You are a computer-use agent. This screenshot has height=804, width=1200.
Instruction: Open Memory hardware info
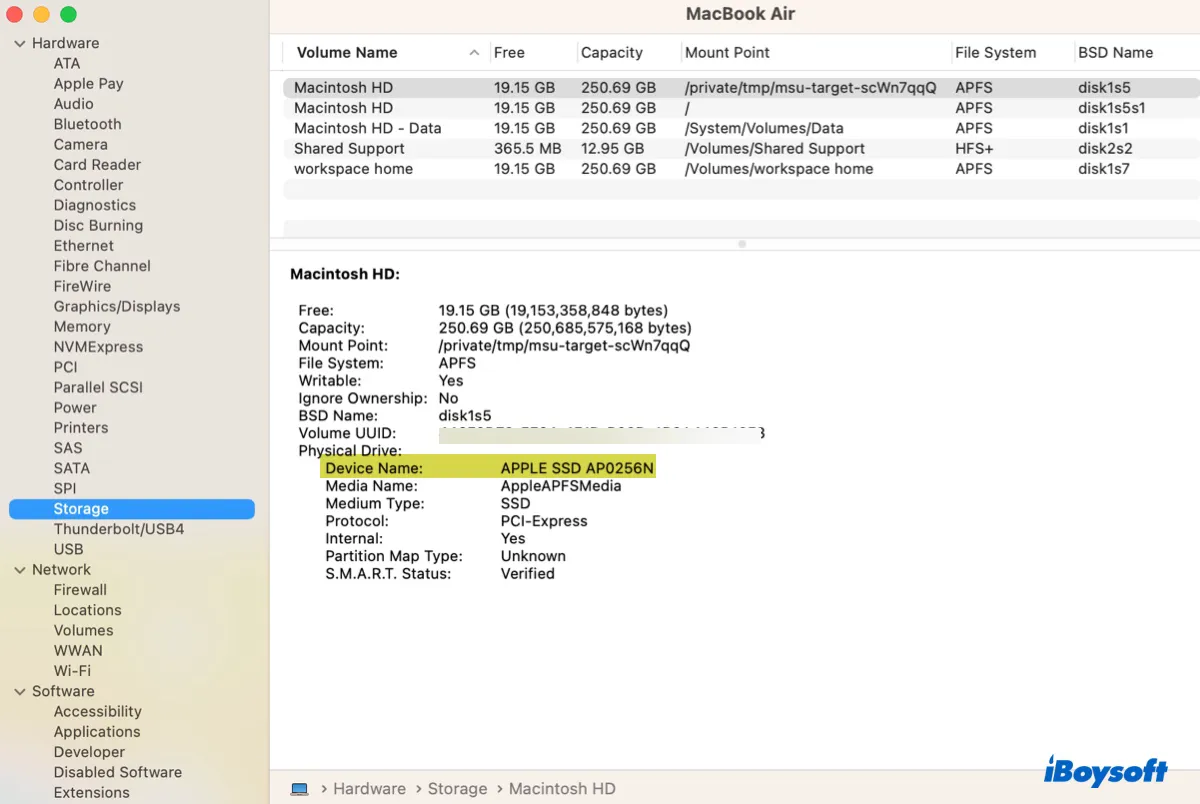pos(82,327)
